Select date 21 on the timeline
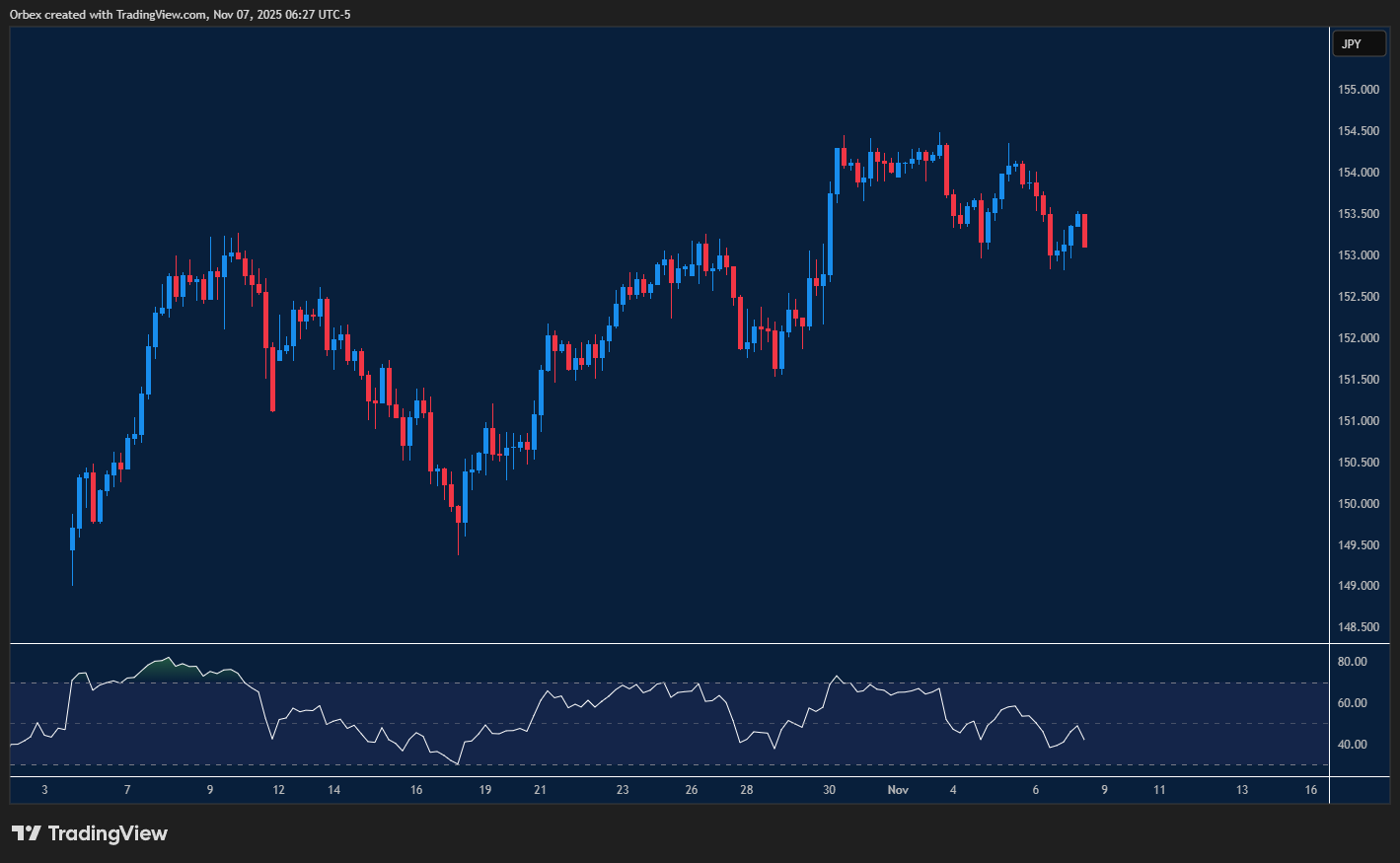Viewport: 1400px width, 863px height. (540, 790)
